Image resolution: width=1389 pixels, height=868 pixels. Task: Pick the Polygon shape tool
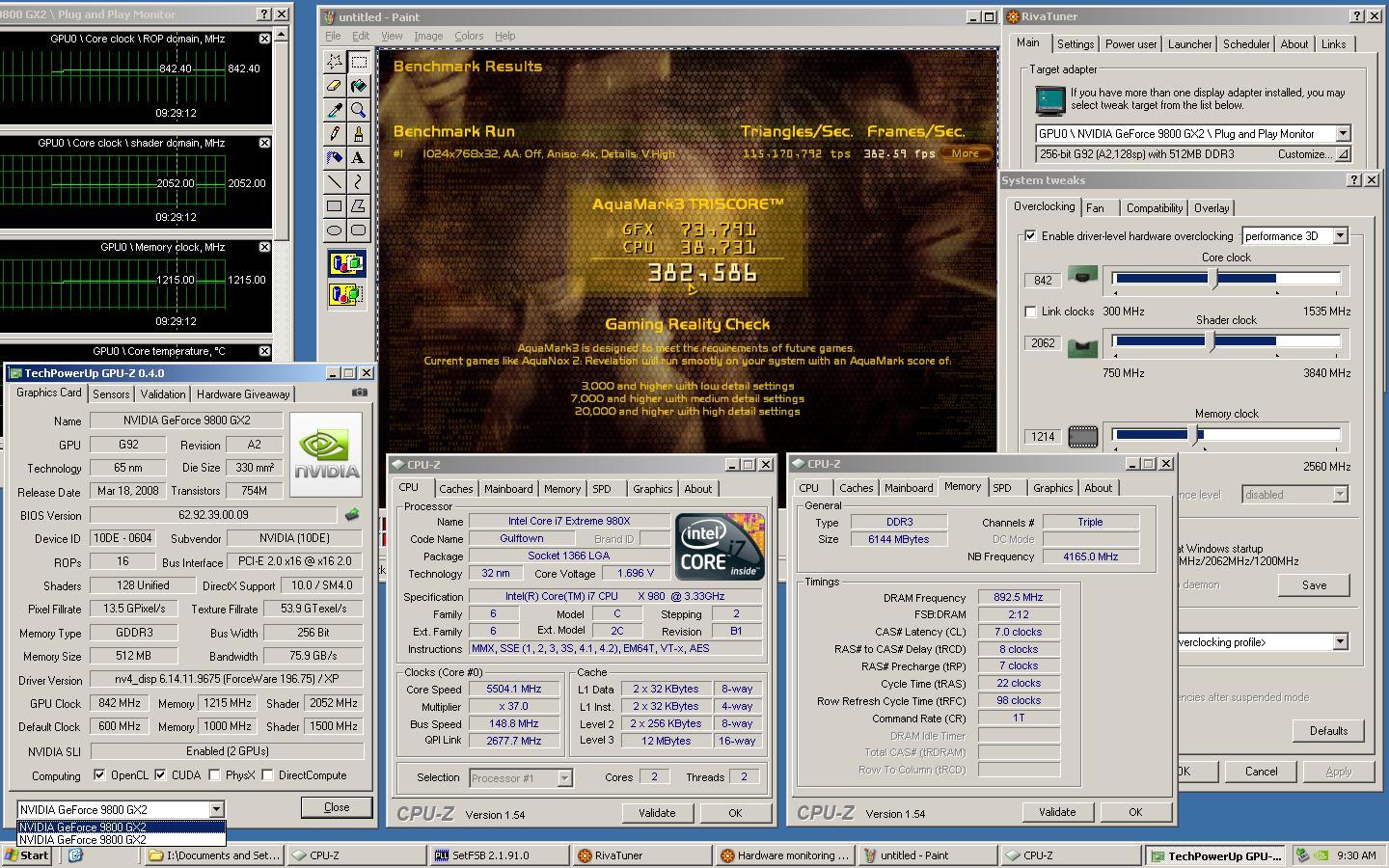click(x=358, y=205)
